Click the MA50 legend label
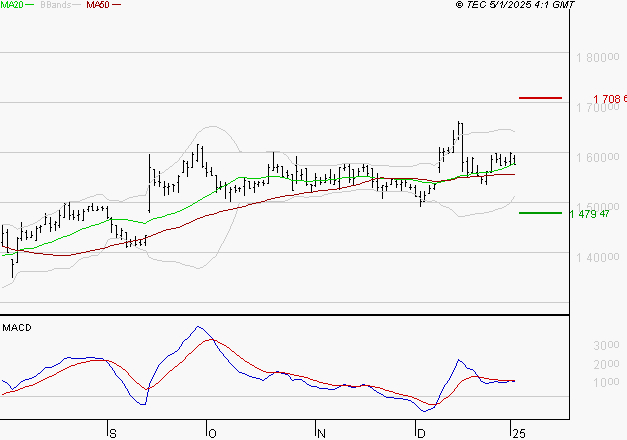 tap(98, 5)
